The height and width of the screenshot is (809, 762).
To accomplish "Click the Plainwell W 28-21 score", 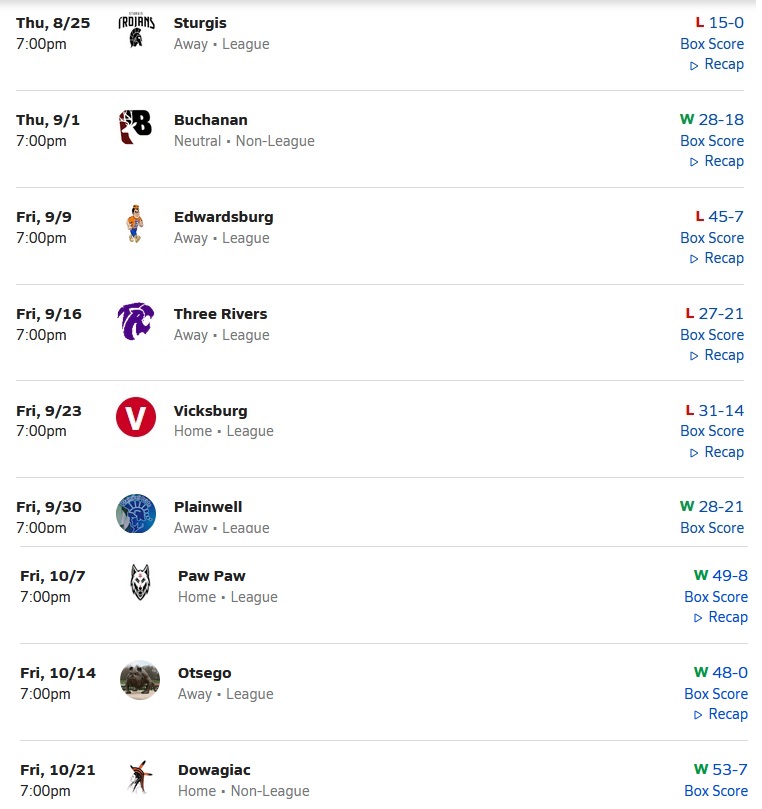I will (712, 507).
